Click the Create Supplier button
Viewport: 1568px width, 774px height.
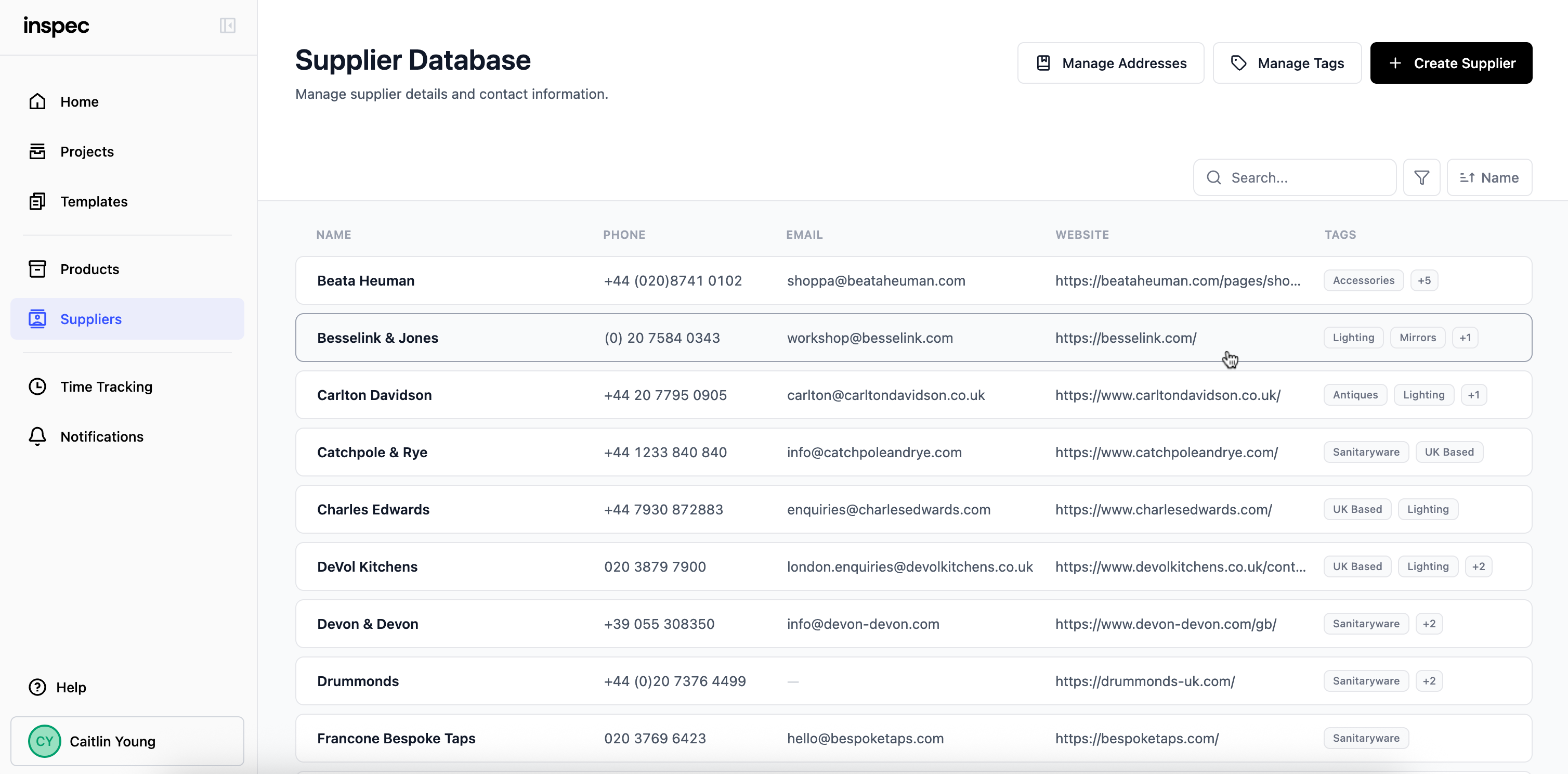click(x=1451, y=63)
